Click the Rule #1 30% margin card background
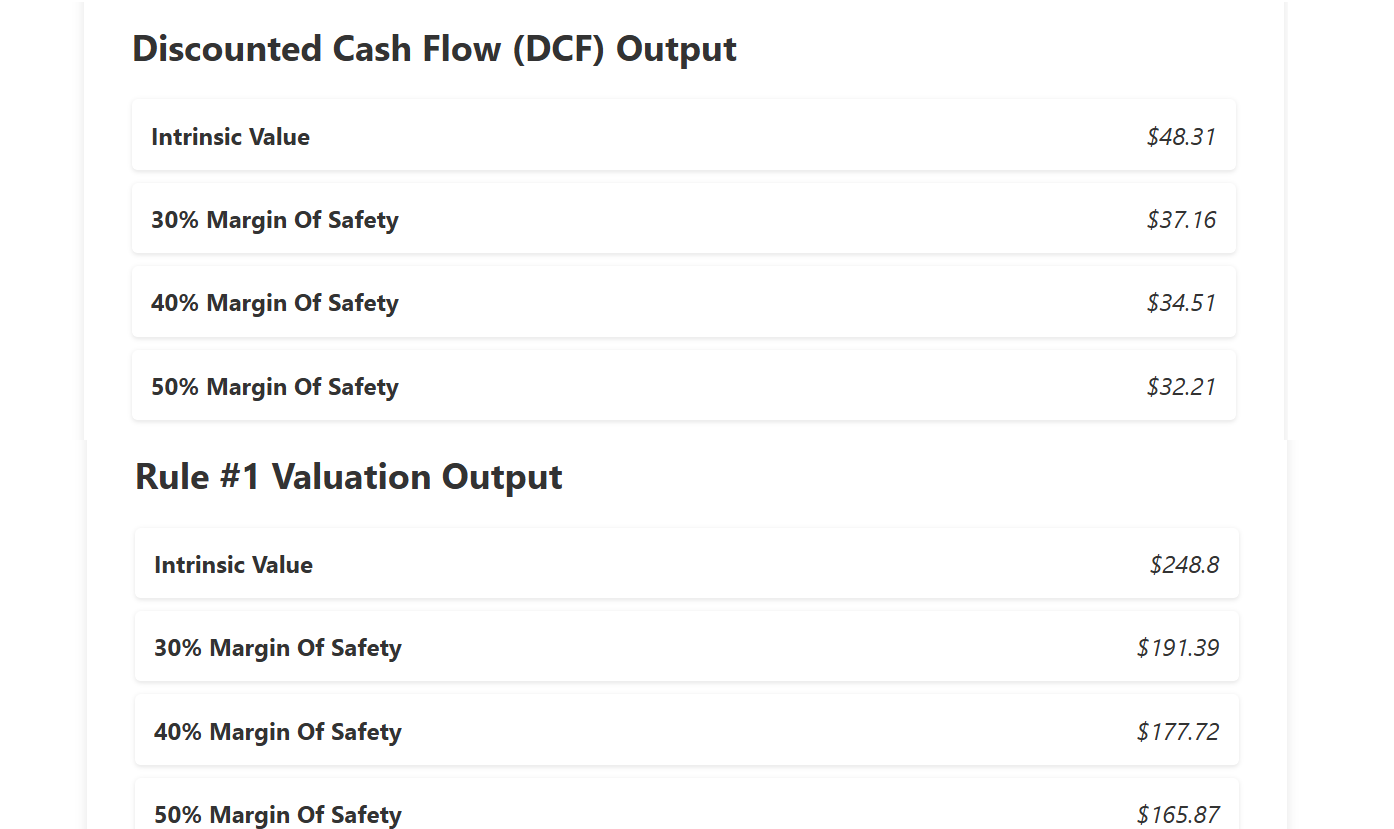Image resolution: width=1394 pixels, height=829 pixels. click(x=687, y=647)
